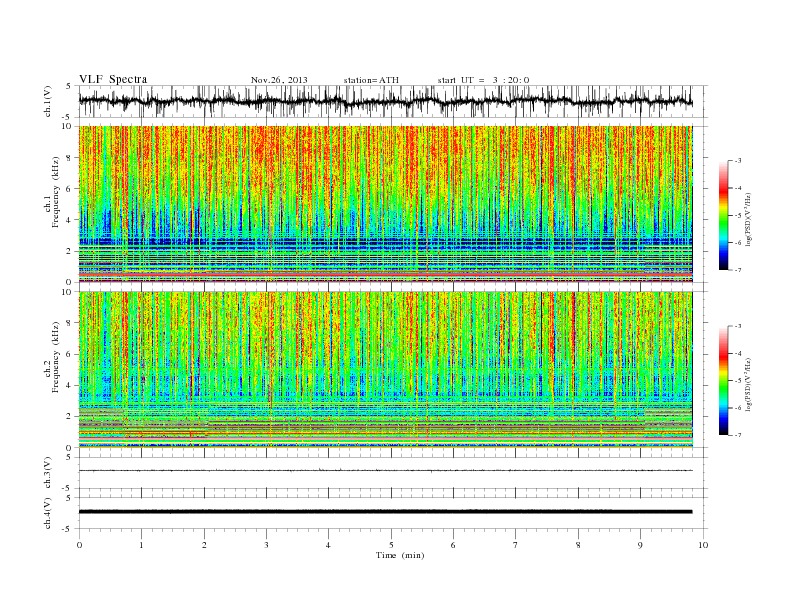This screenshot has height=612, width=792.
Task: Click the "1" tick on the time axis
Action: point(142,545)
